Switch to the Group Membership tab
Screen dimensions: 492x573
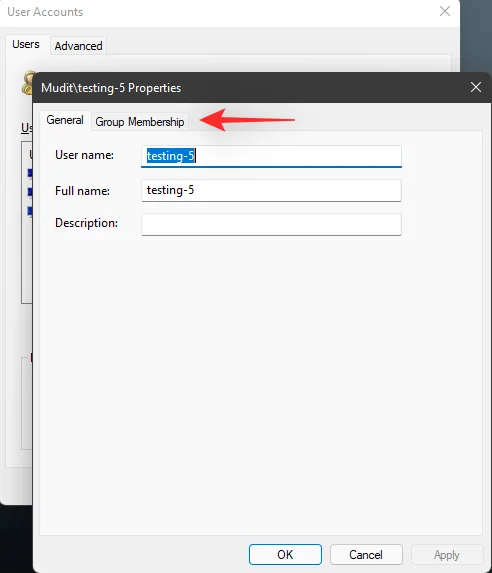140,122
